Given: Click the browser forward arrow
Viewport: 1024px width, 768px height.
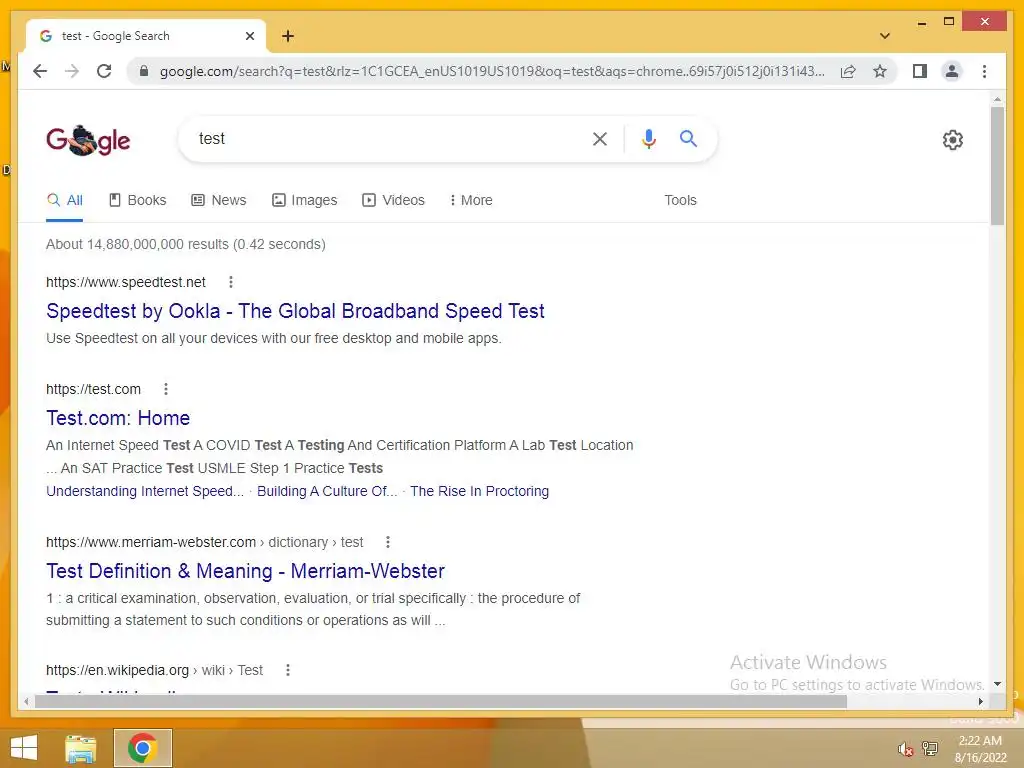Looking at the screenshot, I should point(72,71).
